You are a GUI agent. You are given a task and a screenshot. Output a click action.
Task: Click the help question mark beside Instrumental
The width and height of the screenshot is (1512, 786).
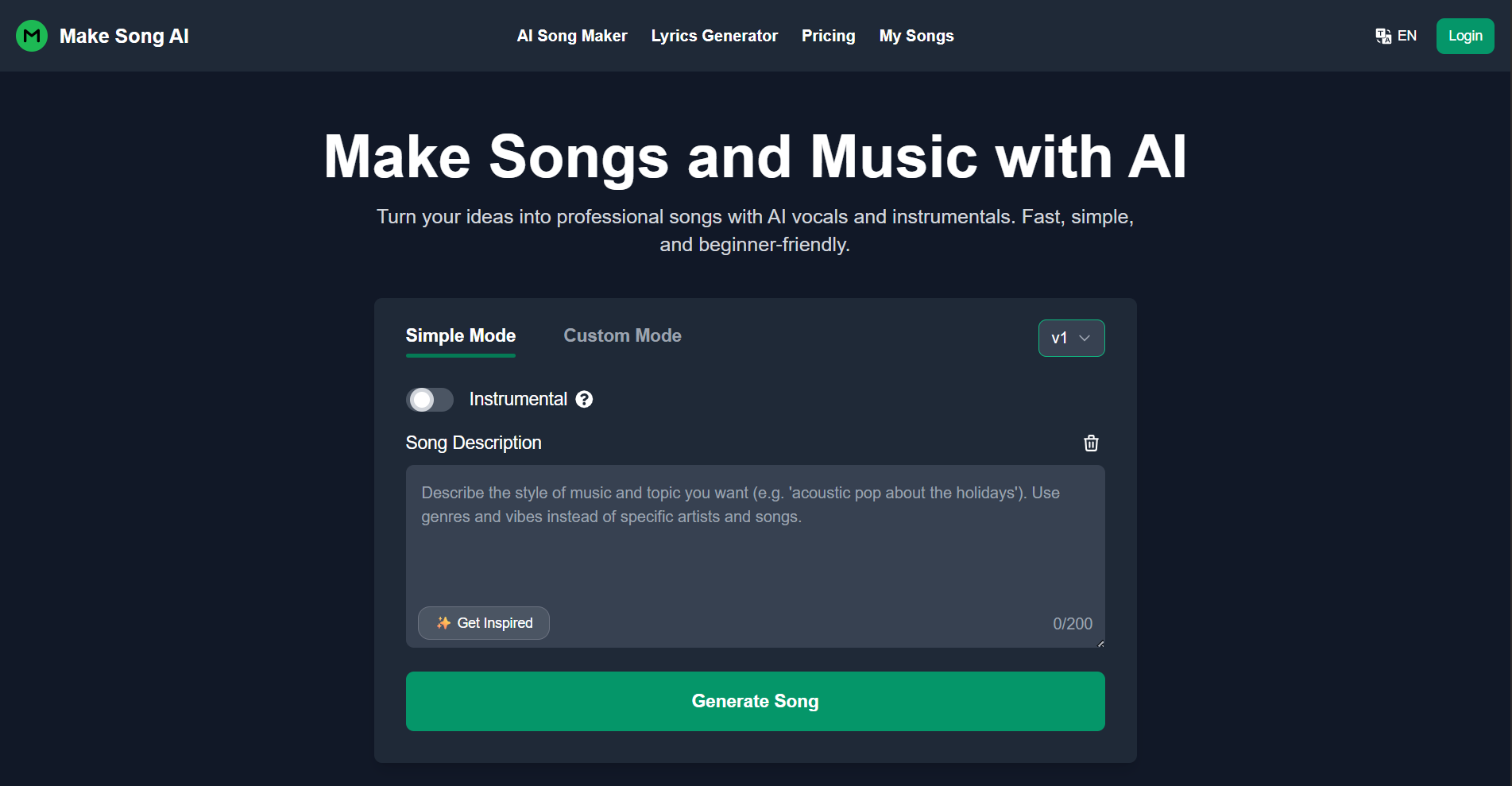[584, 399]
